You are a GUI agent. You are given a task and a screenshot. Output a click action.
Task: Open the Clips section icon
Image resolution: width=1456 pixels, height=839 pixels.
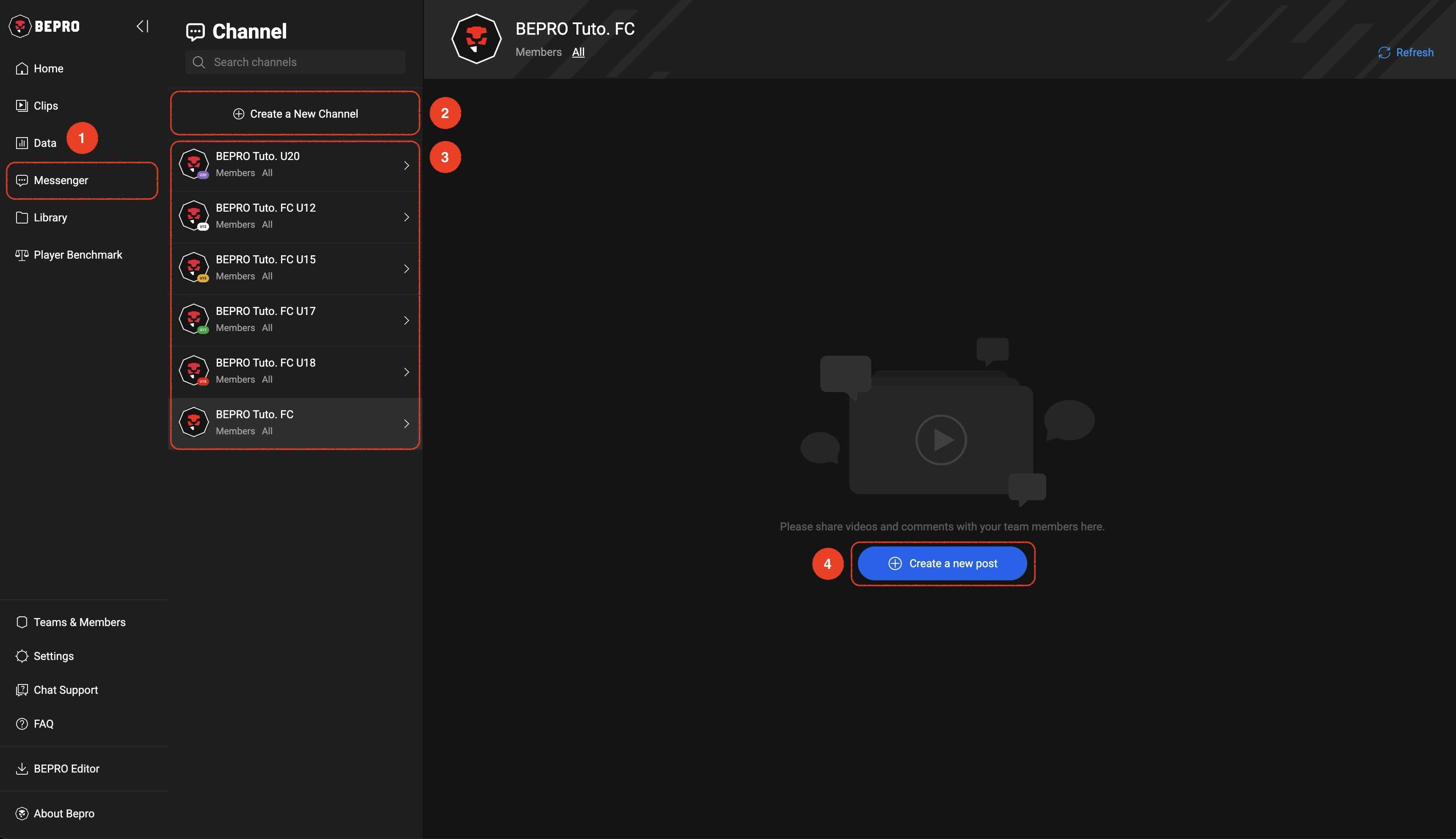(22, 105)
